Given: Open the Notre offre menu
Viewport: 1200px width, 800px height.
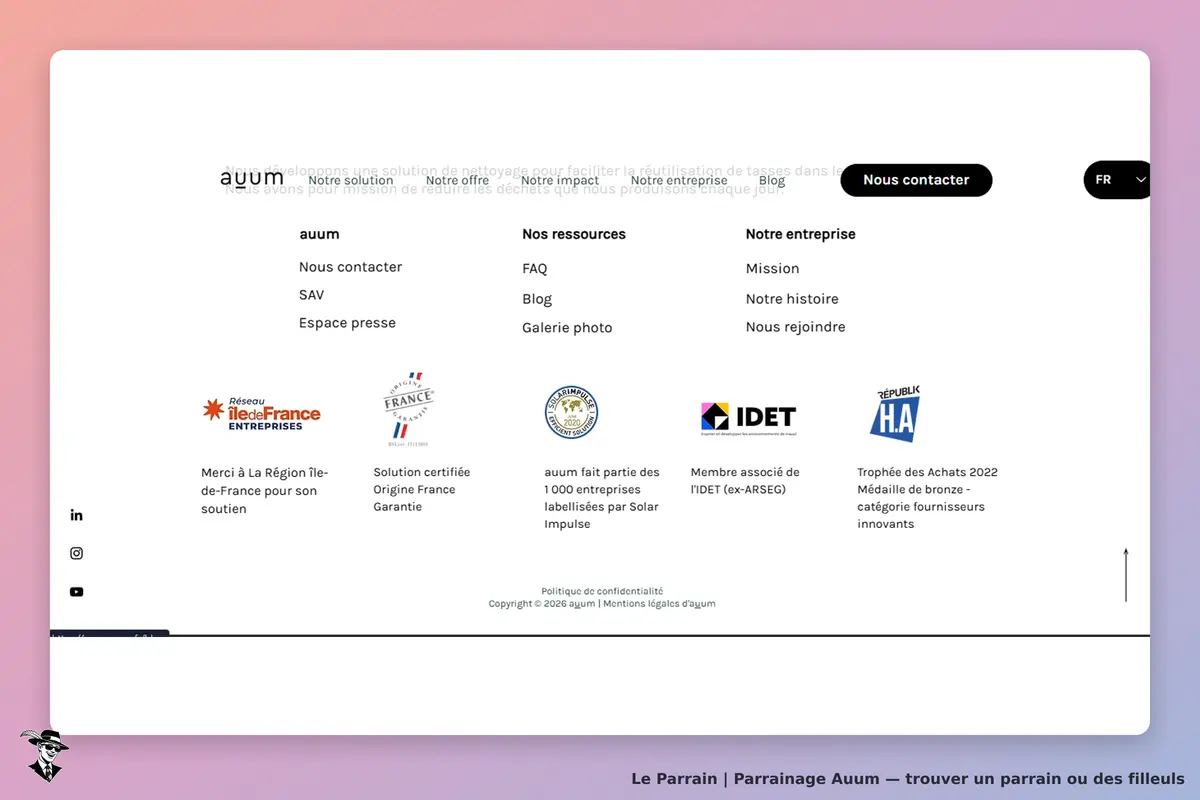Looking at the screenshot, I should pyautogui.click(x=457, y=181).
